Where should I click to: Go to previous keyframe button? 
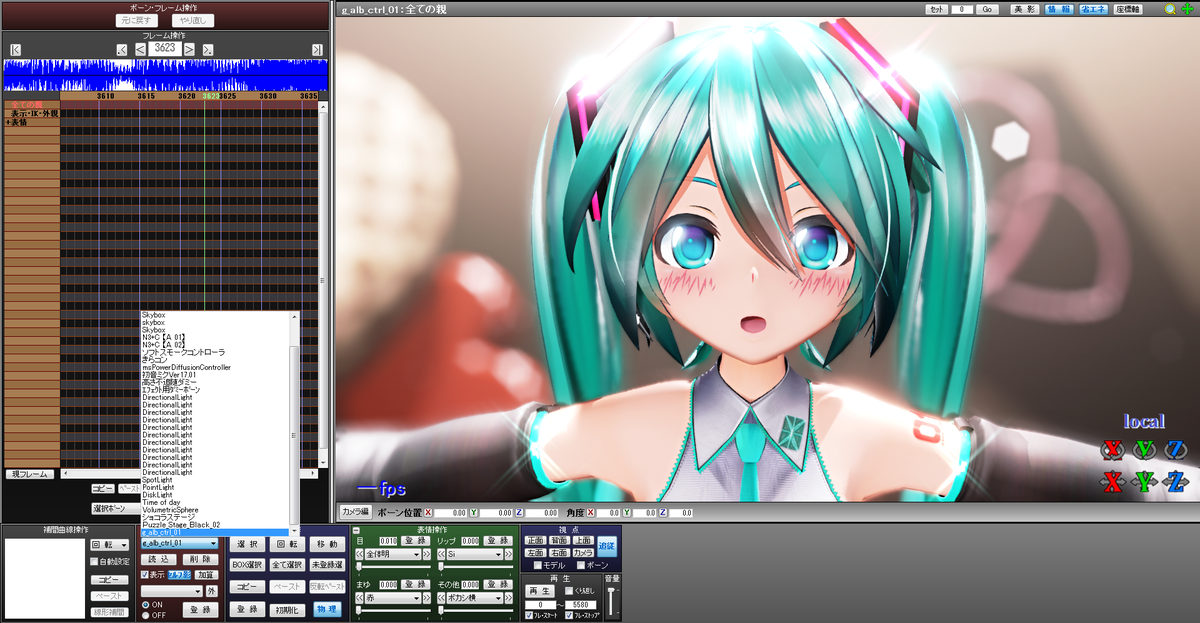pyautogui.click(x=122, y=49)
